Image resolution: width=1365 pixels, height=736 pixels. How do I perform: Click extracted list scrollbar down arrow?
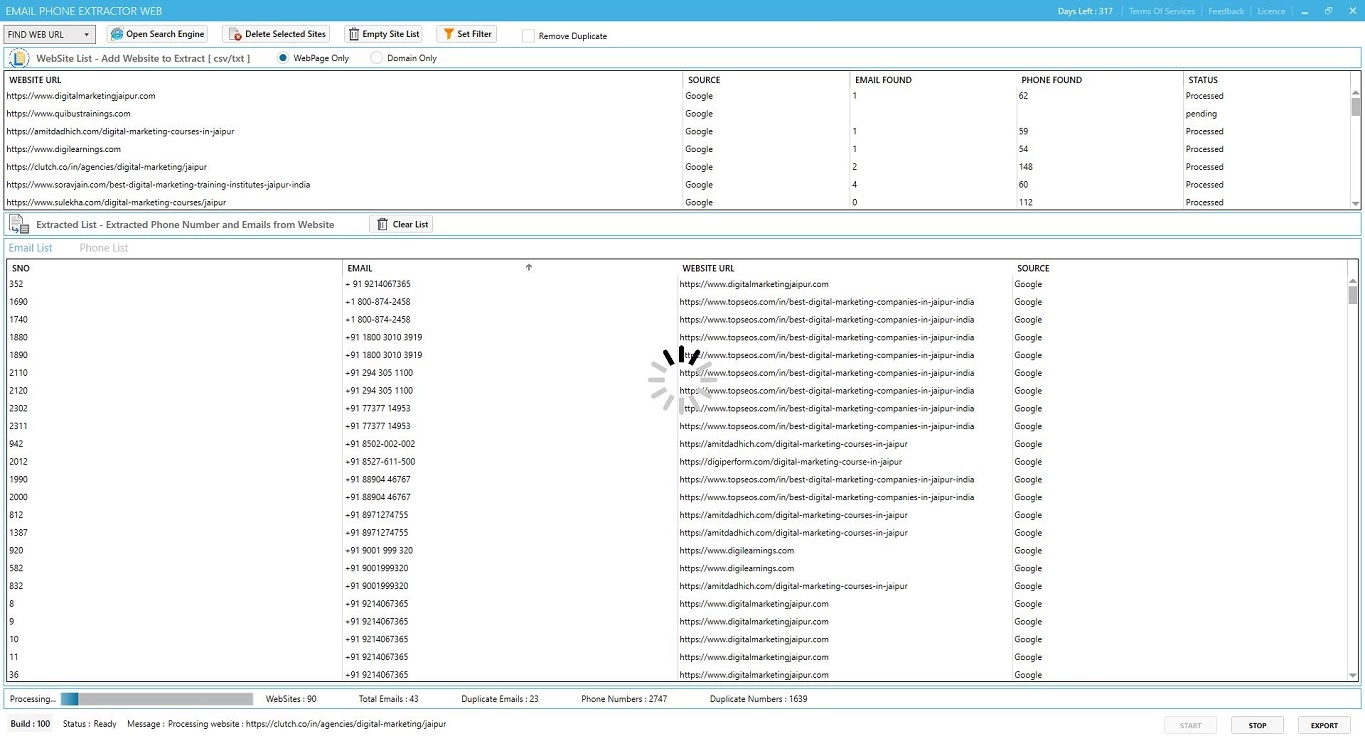(x=1354, y=676)
